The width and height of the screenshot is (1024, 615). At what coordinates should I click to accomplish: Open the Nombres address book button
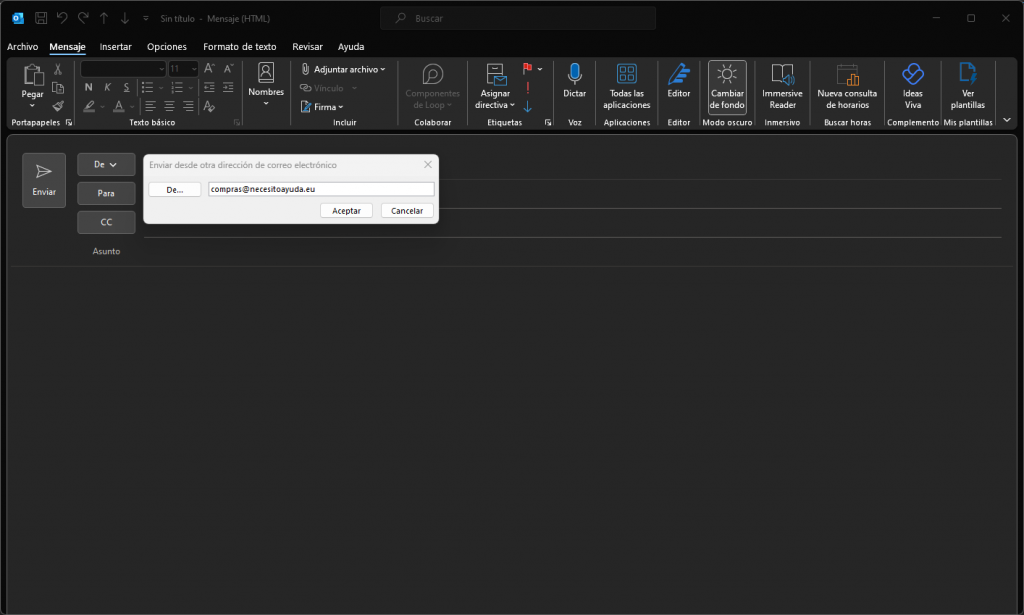(x=266, y=85)
